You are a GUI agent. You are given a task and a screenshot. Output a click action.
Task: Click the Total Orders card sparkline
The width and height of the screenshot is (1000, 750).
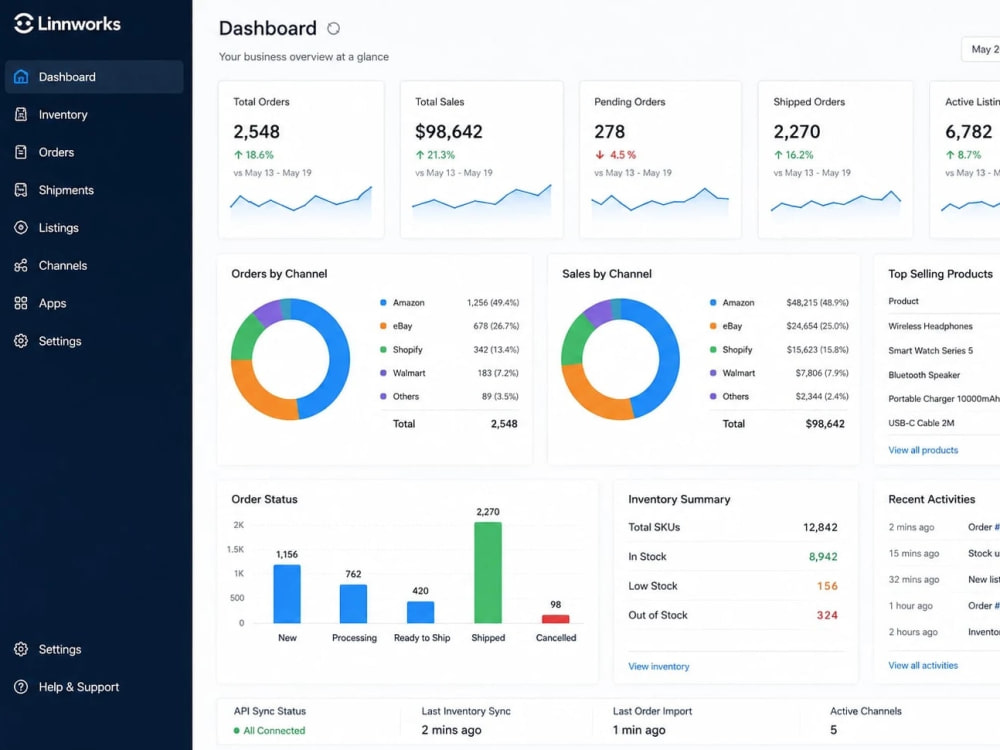coord(301,203)
